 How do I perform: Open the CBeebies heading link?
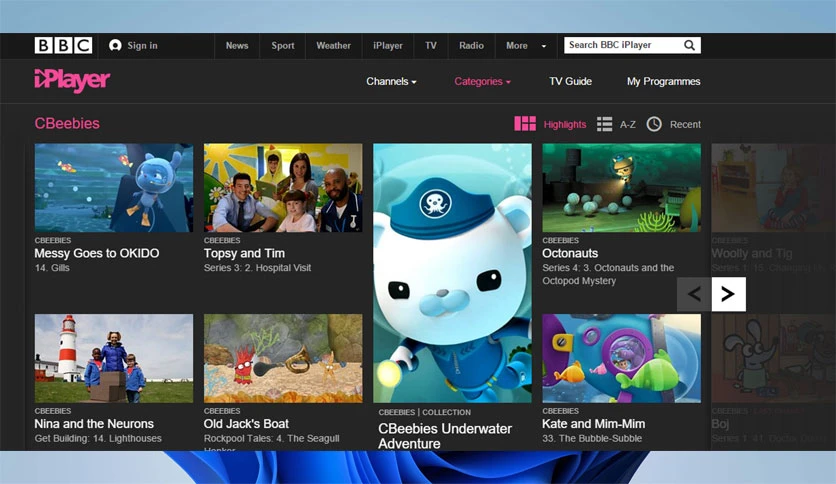click(67, 123)
